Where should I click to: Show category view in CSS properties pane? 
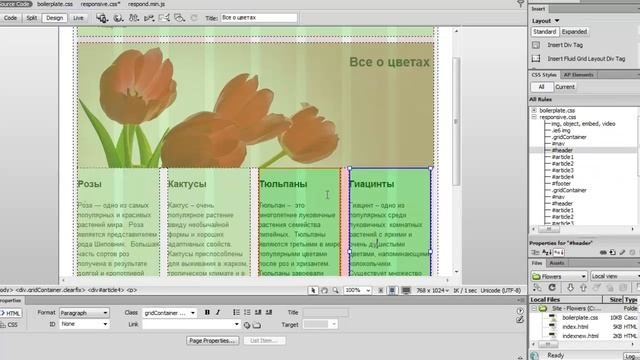coord(534,253)
